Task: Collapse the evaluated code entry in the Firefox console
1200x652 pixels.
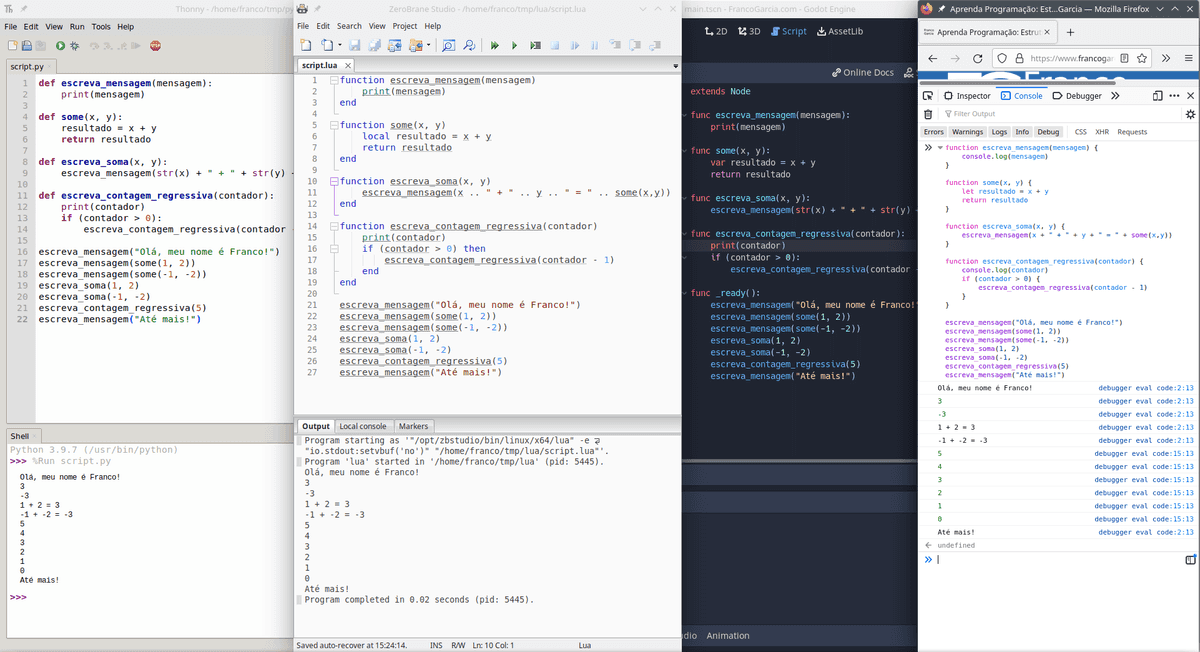Action: (x=939, y=147)
